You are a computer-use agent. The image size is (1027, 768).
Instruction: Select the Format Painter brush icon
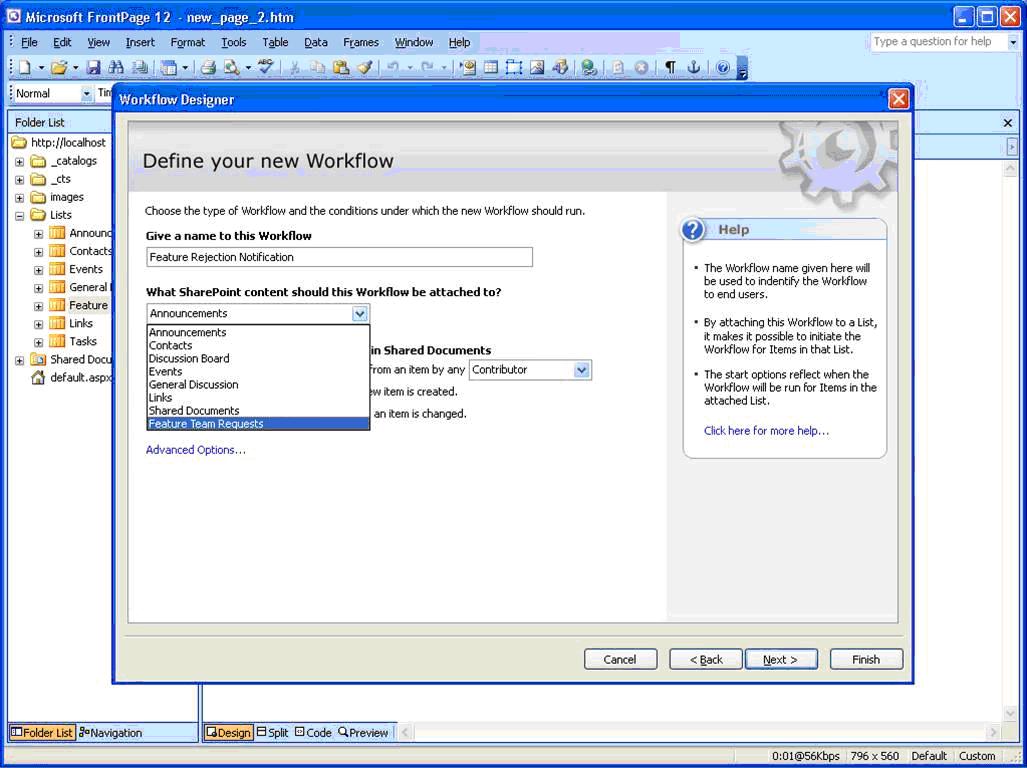(365, 67)
